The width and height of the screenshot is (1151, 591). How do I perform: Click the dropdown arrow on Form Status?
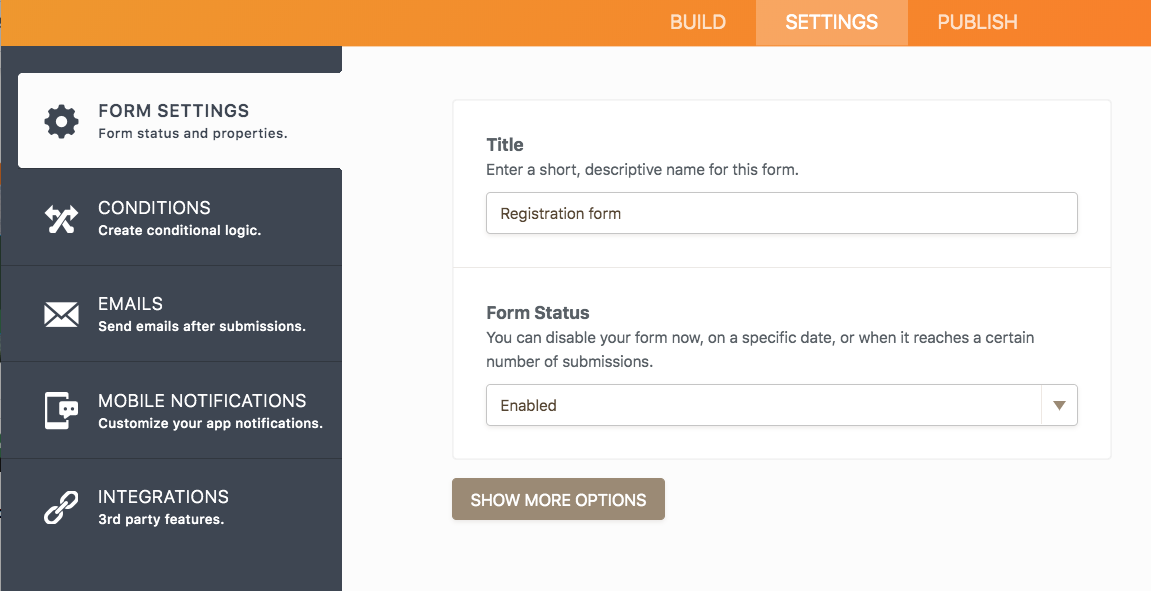point(1060,405)
